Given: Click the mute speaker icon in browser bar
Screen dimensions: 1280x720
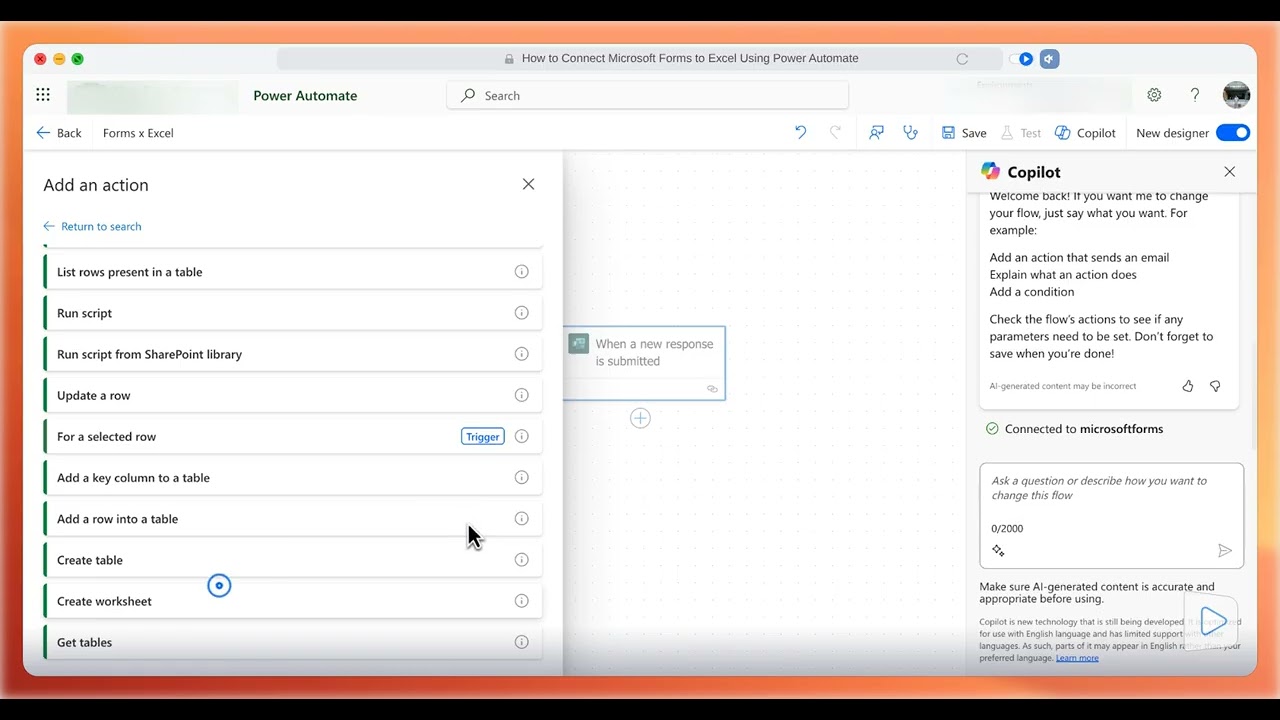Looking at the screenshot, I should coord(1049,59).
